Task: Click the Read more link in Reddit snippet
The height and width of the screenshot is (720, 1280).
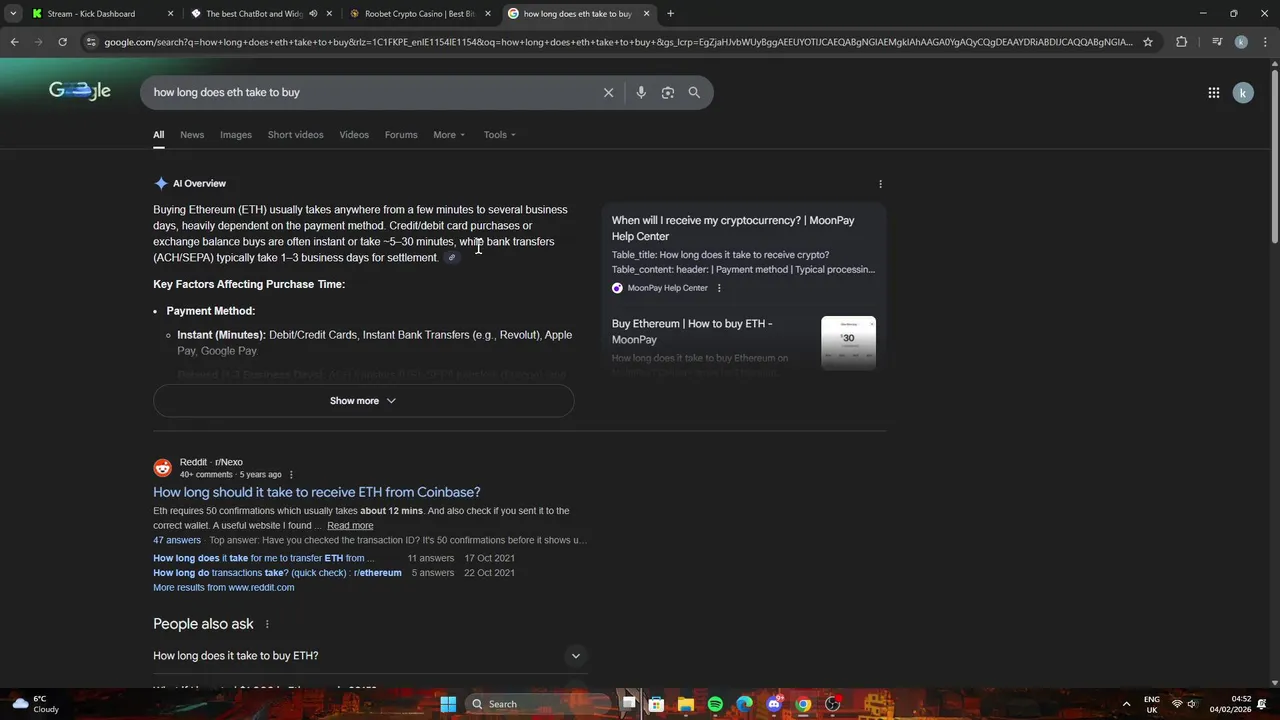Action: pyautogui.click(x=350, y=526)
